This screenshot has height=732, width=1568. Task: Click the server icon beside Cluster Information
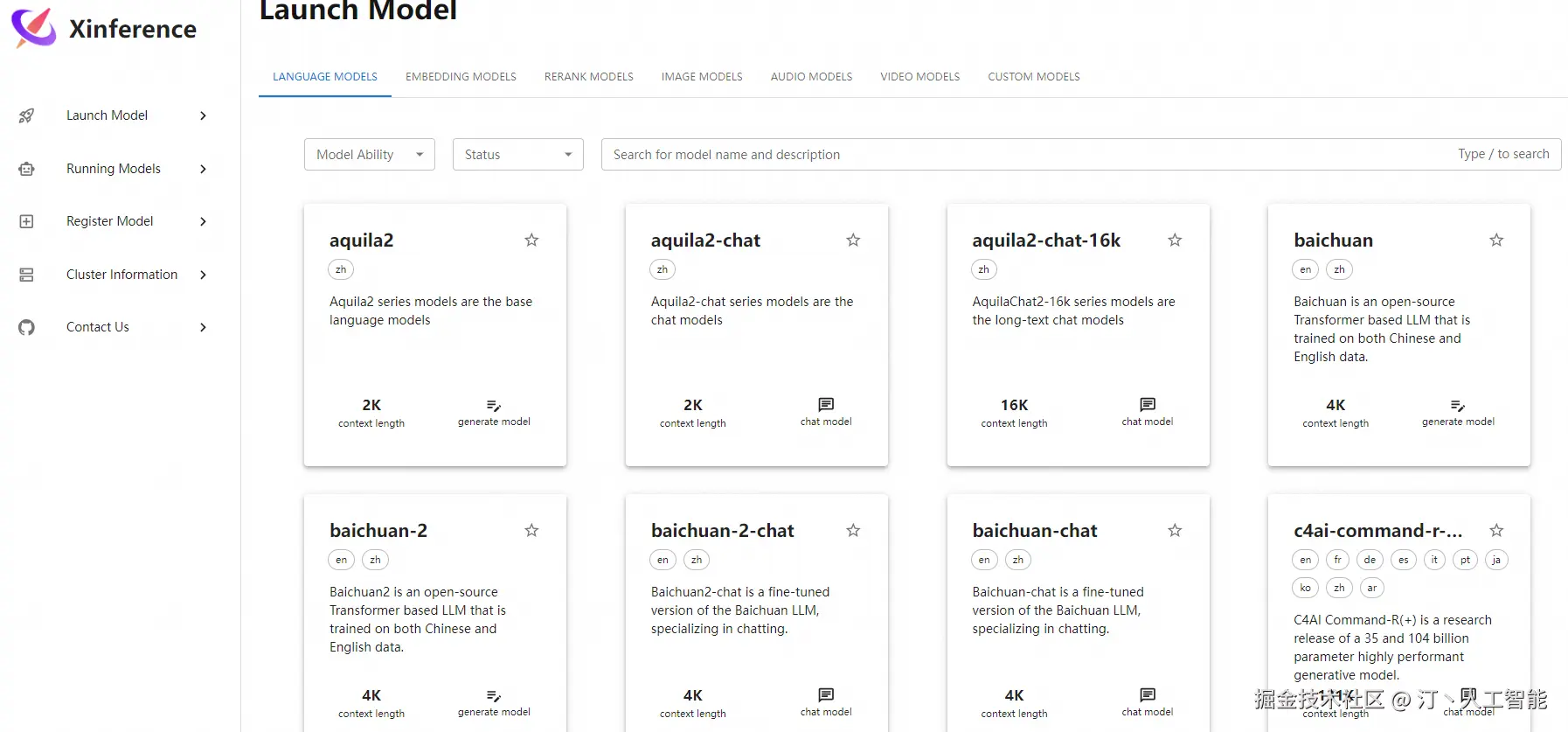[x=27, y=275]
